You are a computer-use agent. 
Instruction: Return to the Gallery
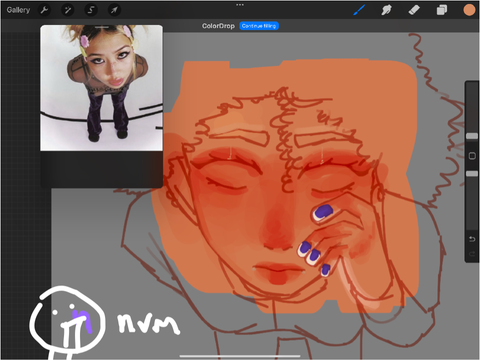tap(18, 10)
